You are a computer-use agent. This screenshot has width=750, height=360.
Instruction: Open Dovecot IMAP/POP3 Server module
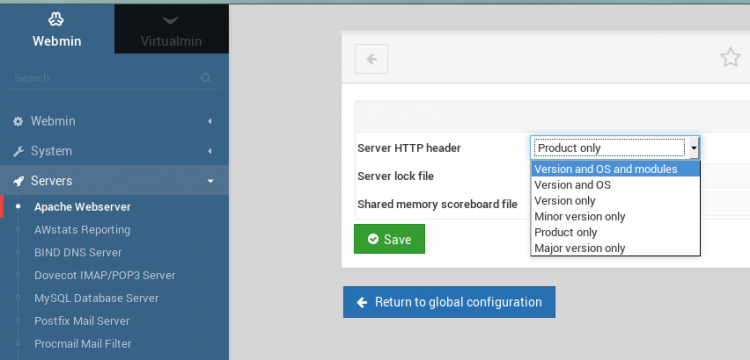[105, 275]
